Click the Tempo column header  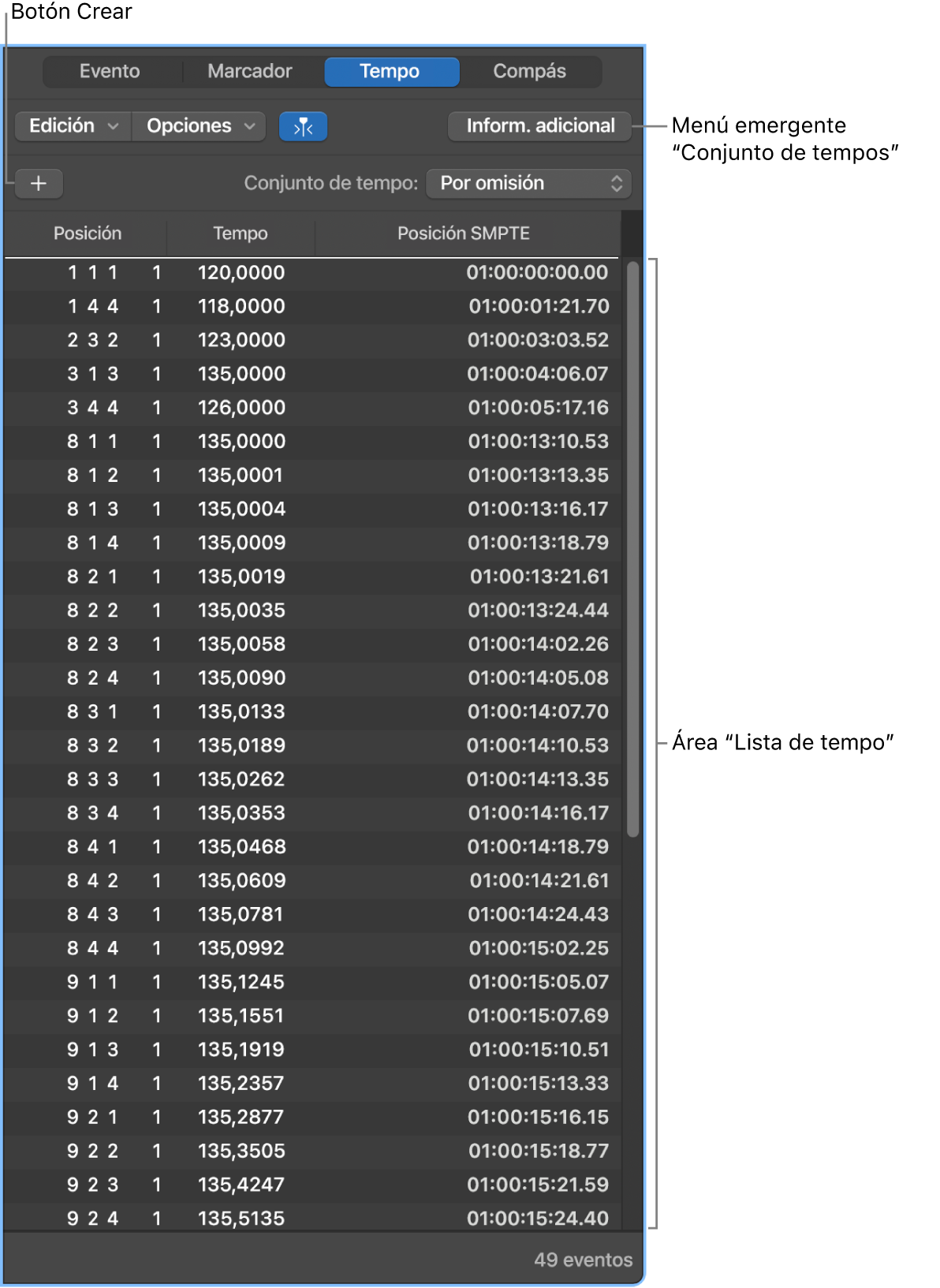[x=241, y=233]
